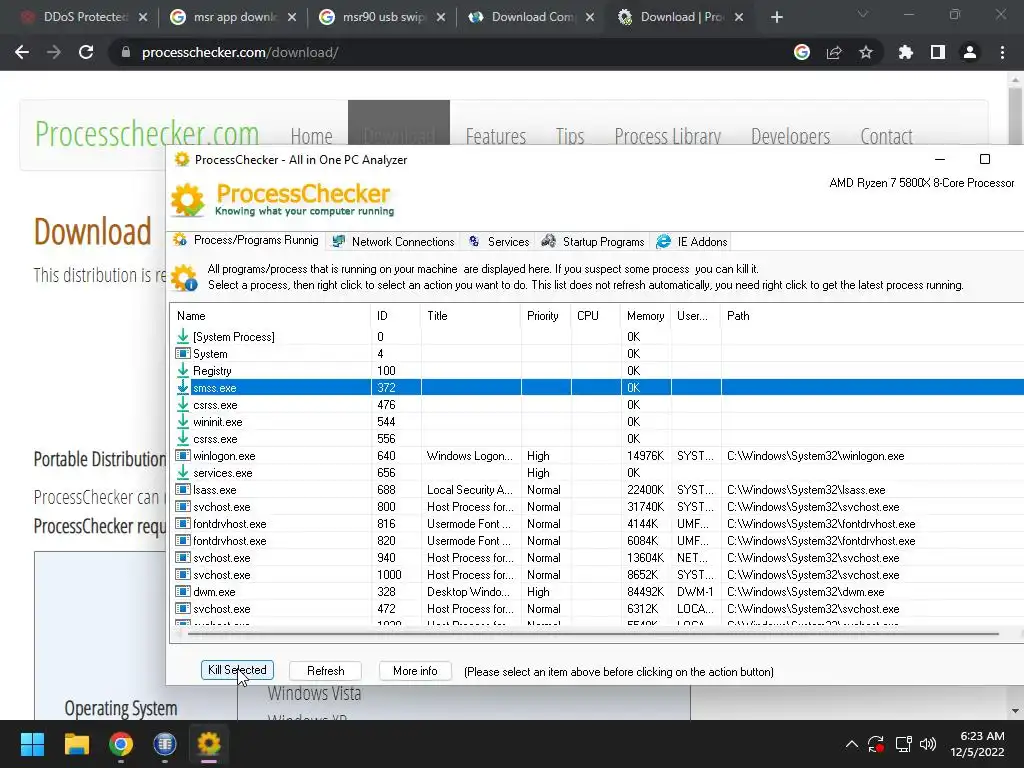Toggle Chrome side panel icon

[938, 52]
